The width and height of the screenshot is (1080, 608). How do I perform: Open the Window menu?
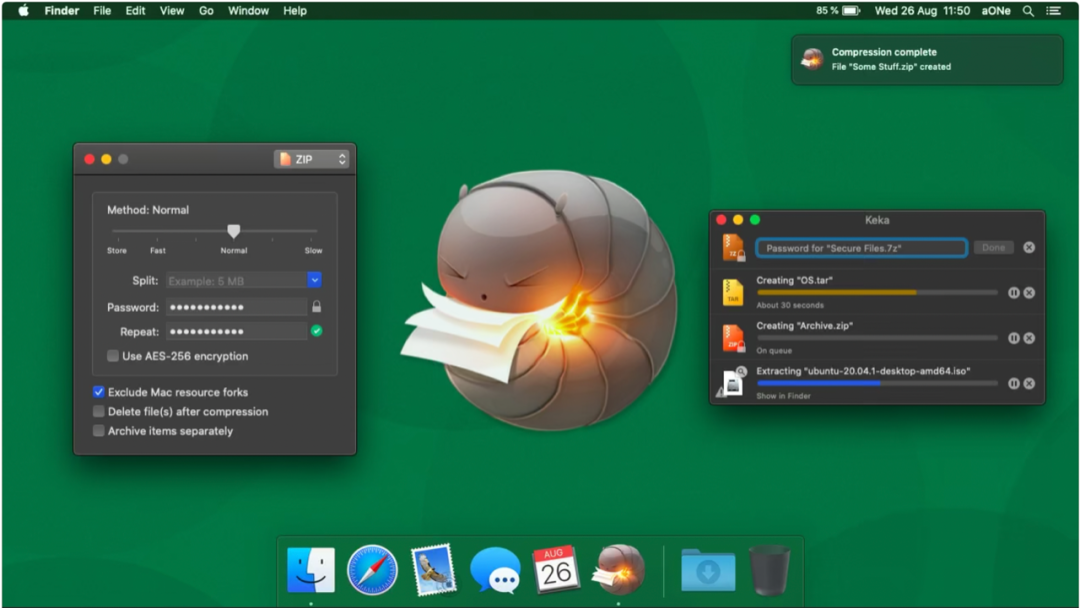point(248,10)
